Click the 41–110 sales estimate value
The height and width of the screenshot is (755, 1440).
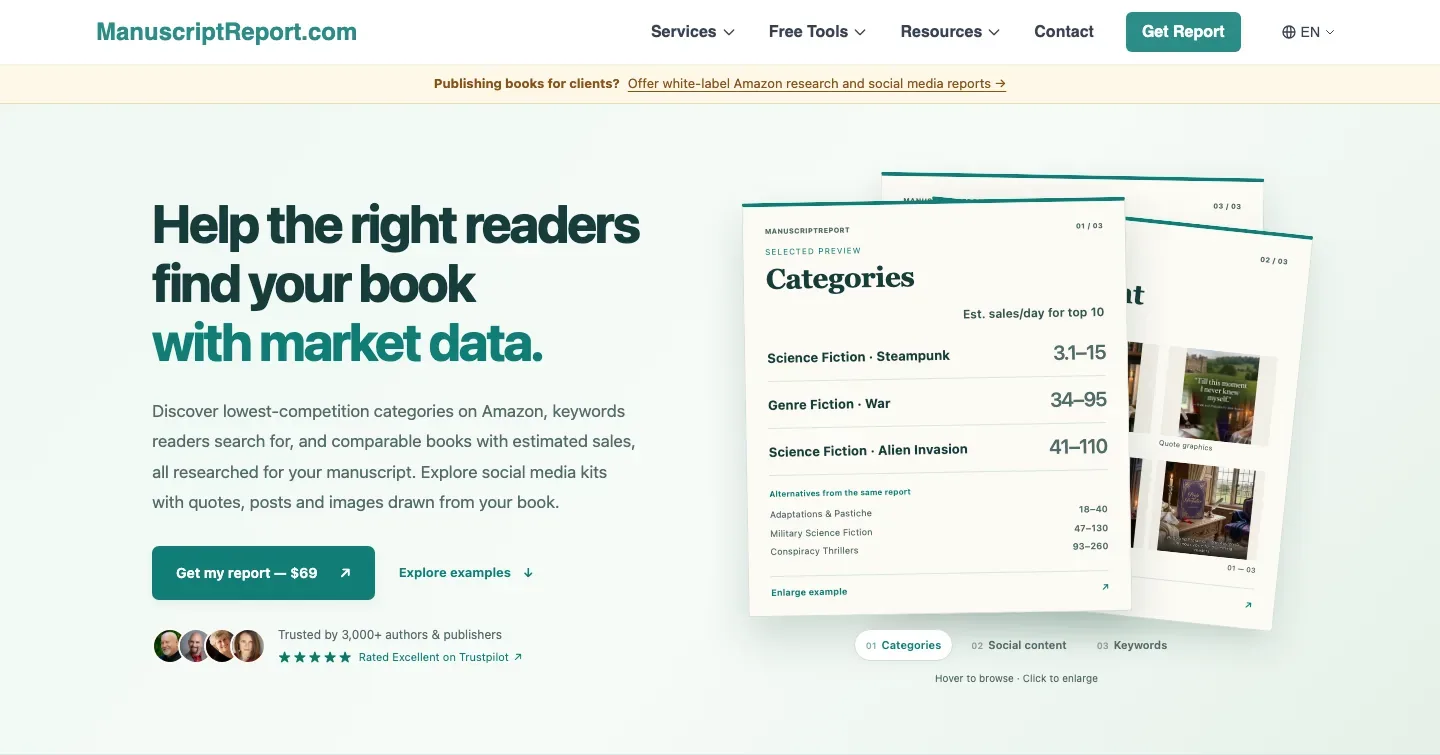pyautogui.click(x=1078, y=447)
